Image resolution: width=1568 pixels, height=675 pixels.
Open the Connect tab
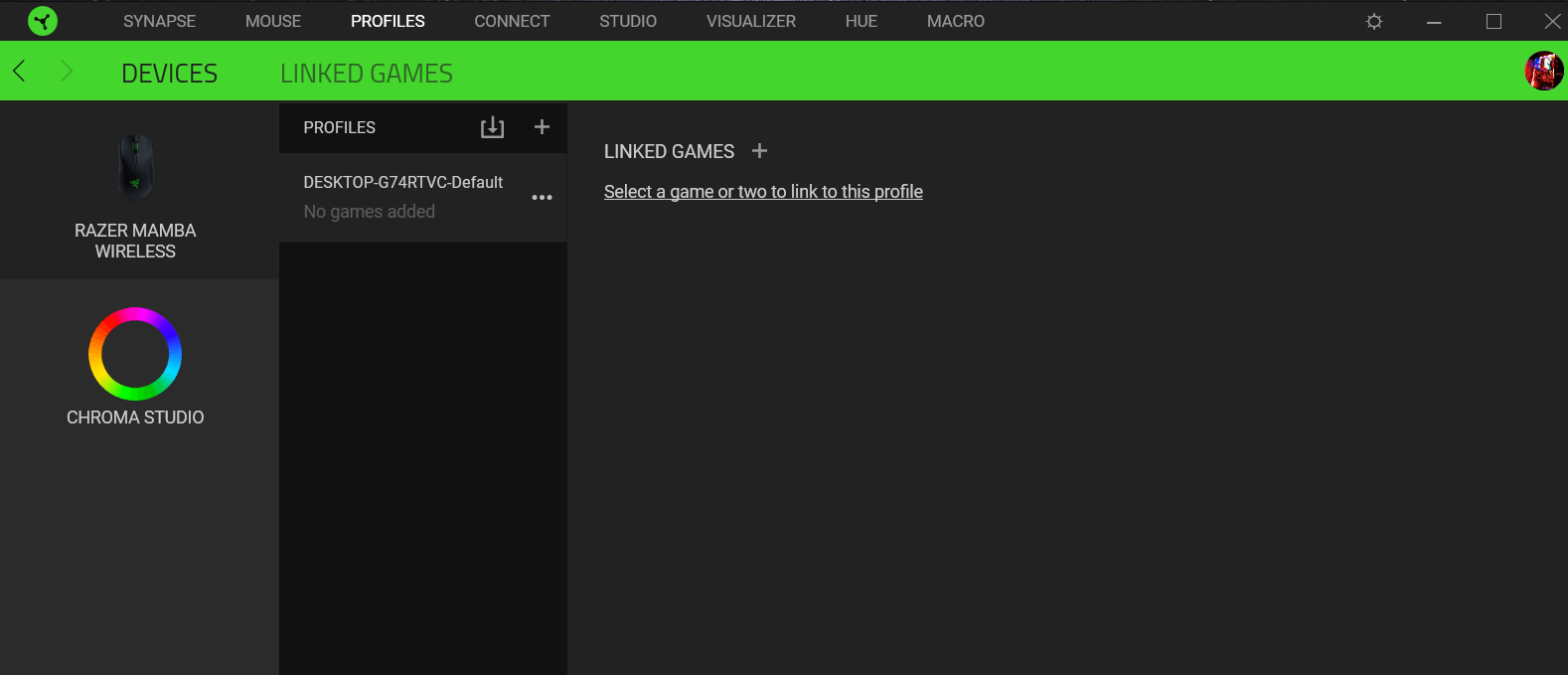[x=512, y=21]
